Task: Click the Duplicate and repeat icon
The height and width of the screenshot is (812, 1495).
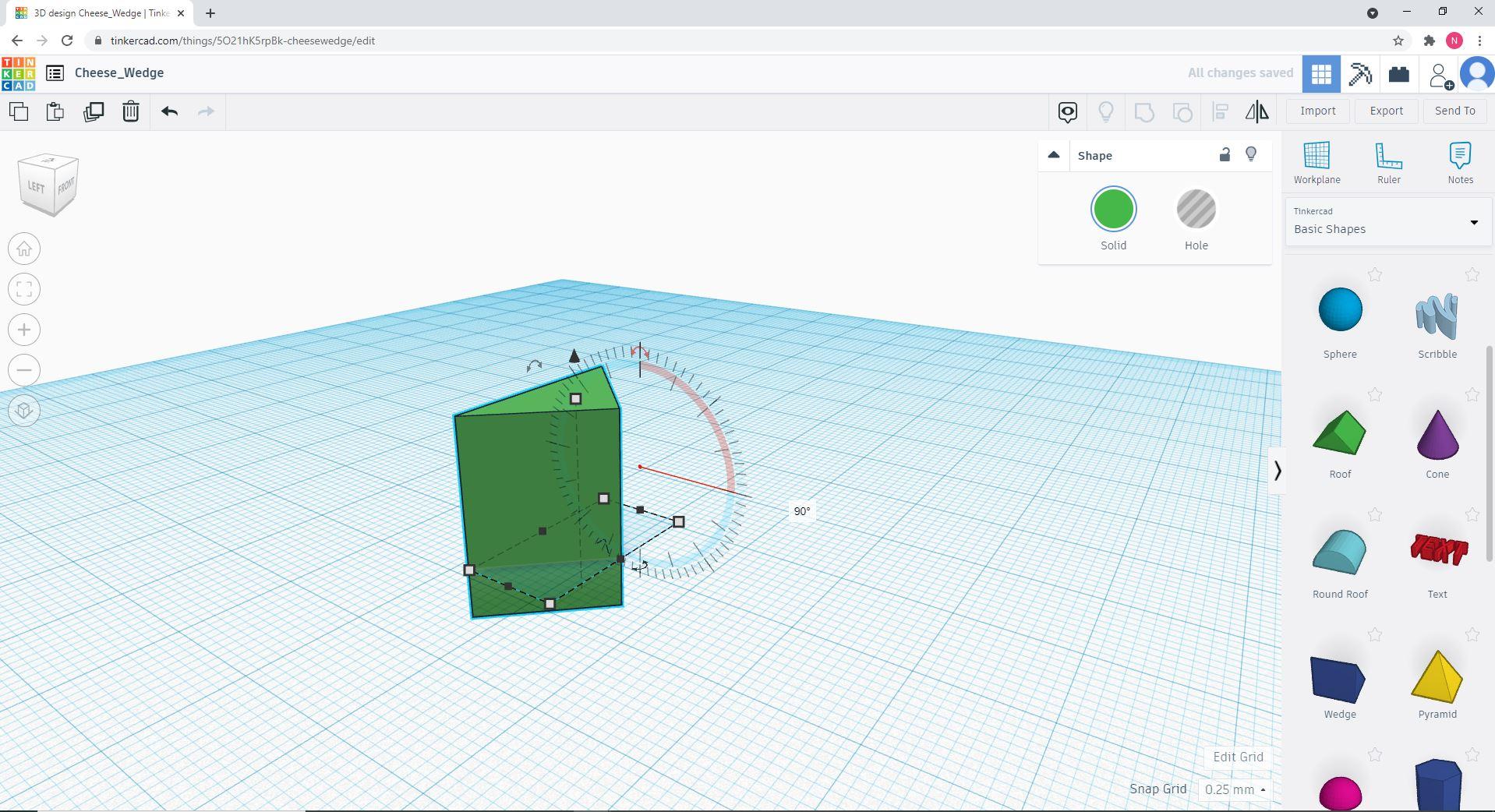Action: pyautogui.click(x=94, y=111)
